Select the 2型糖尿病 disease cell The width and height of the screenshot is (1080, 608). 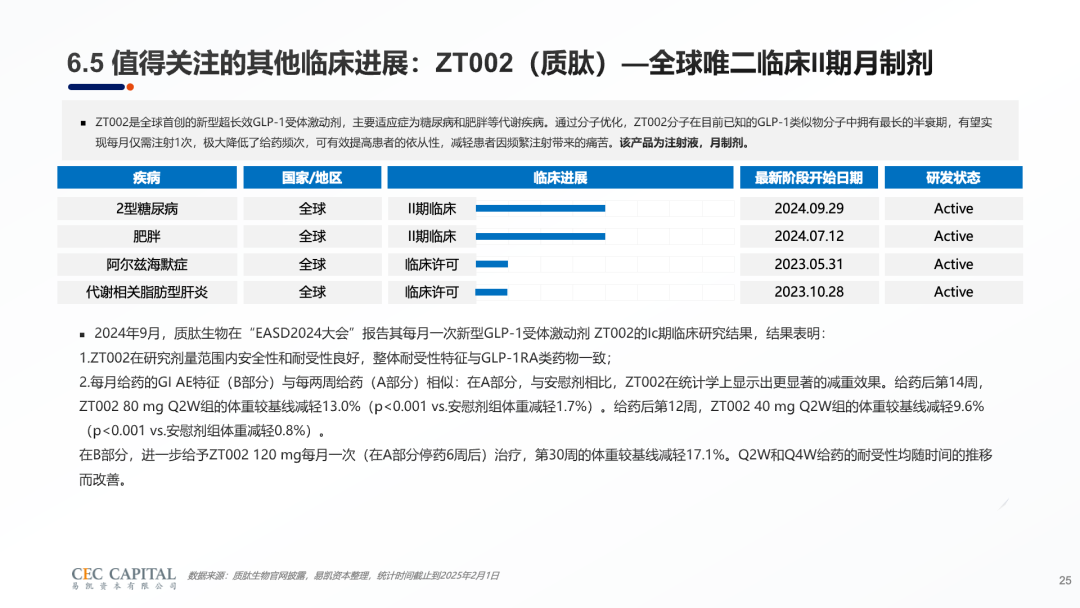point(147,209)
